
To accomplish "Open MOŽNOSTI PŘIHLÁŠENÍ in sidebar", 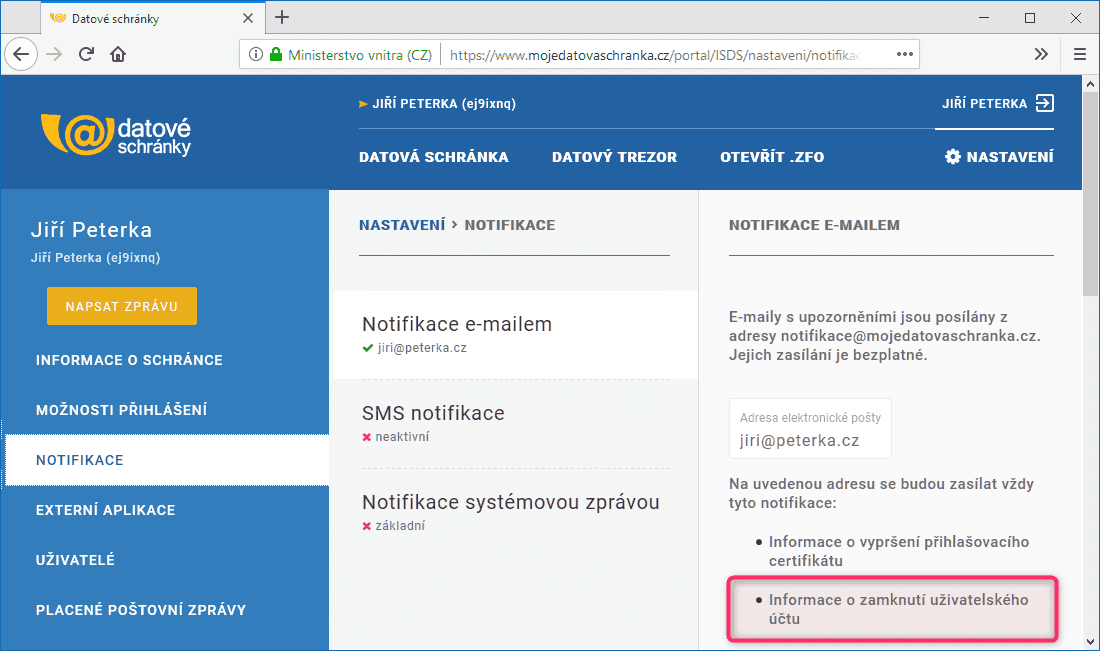I will point(121,410).
